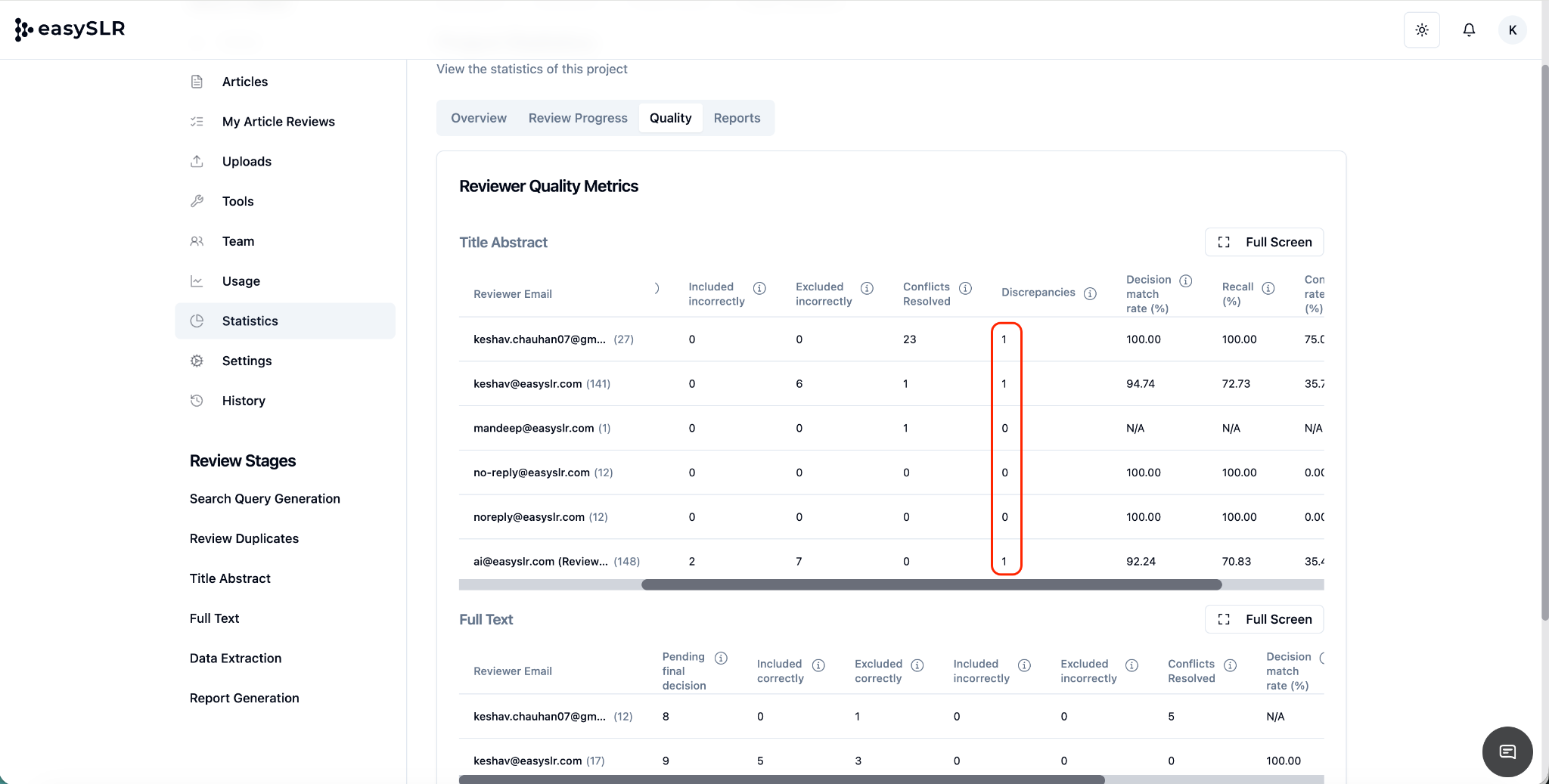The width and height of the screenshot is (1549, 784).
Task: Click info icon next to Discrepancies
Action: tap(1090, 293)
